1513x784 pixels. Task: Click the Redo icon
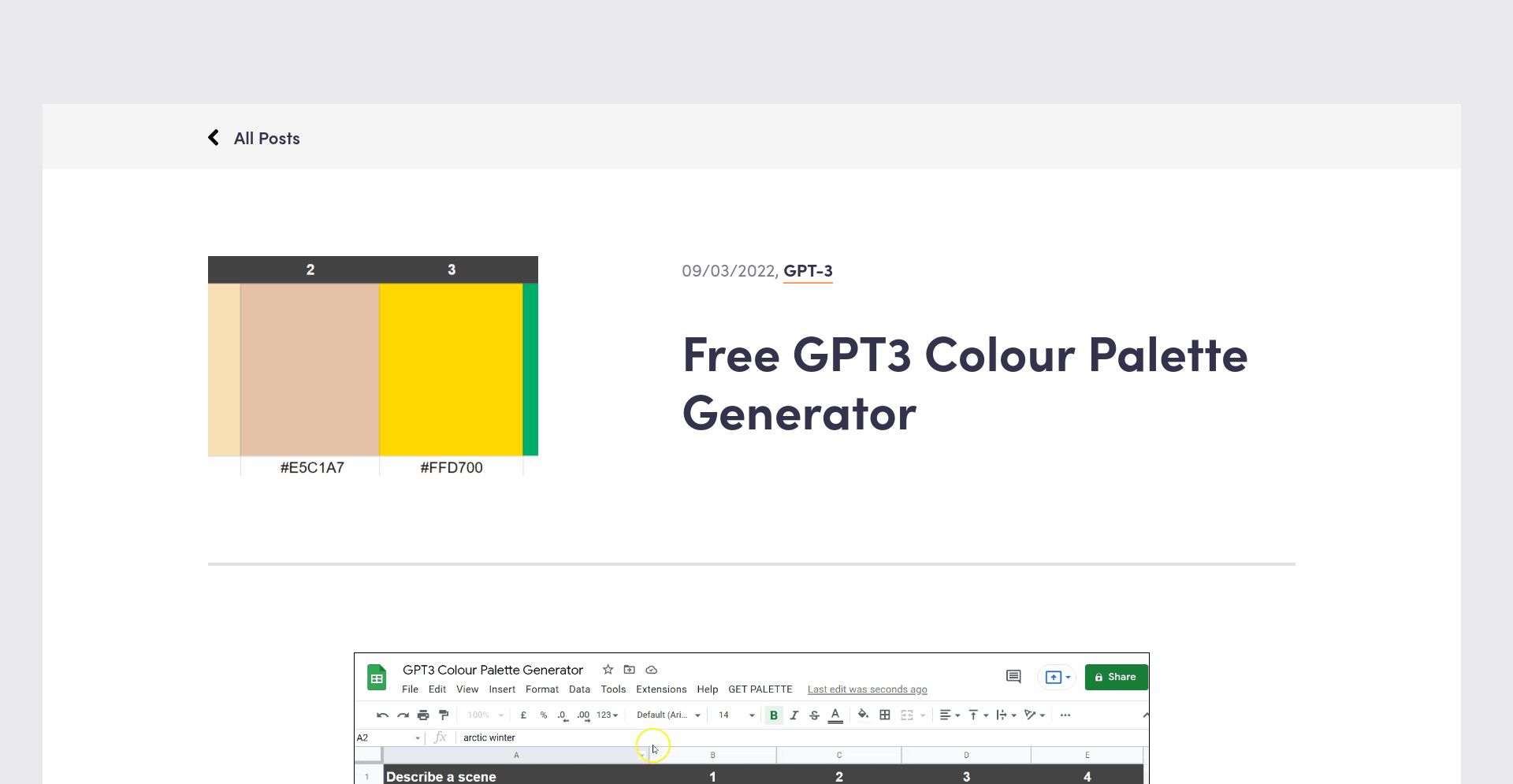(403, 715)
